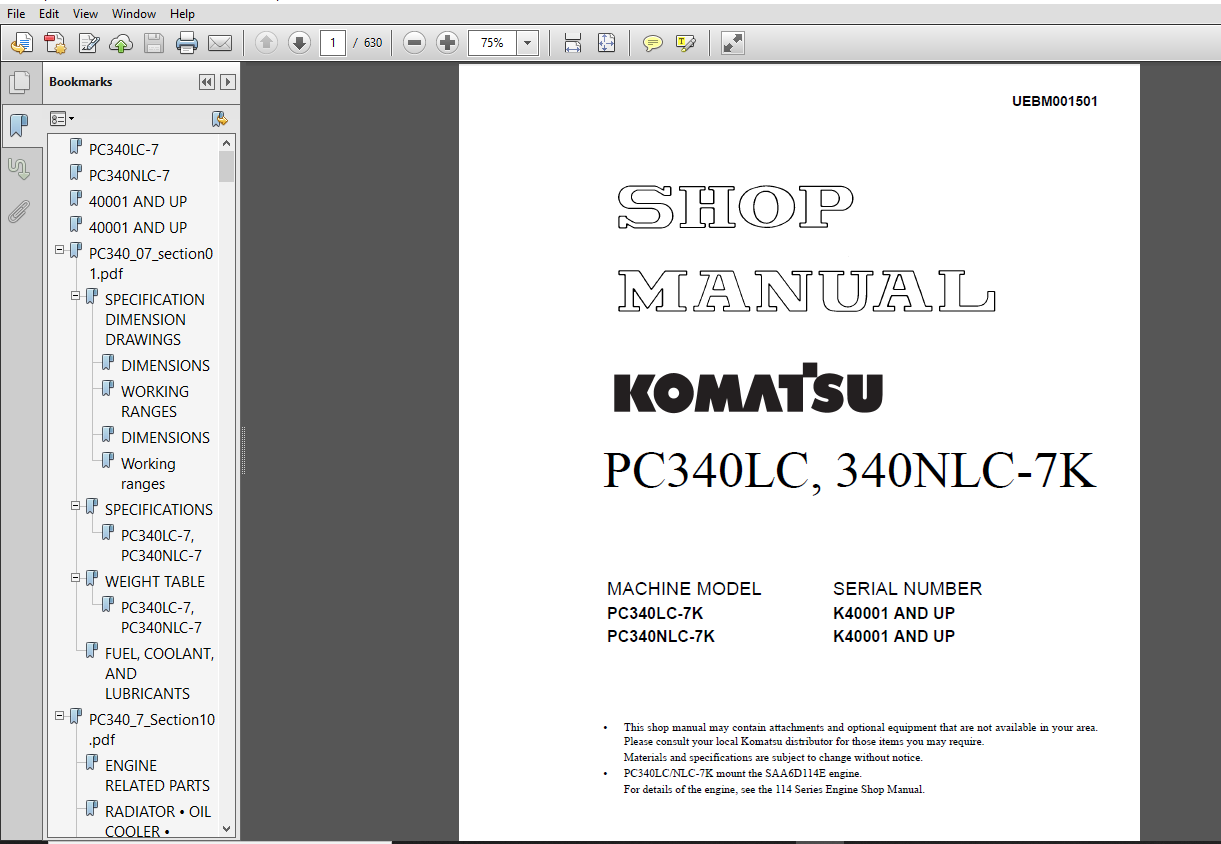
Task: Open the Attachments paperclip panel icon
Action: [18, 211]
